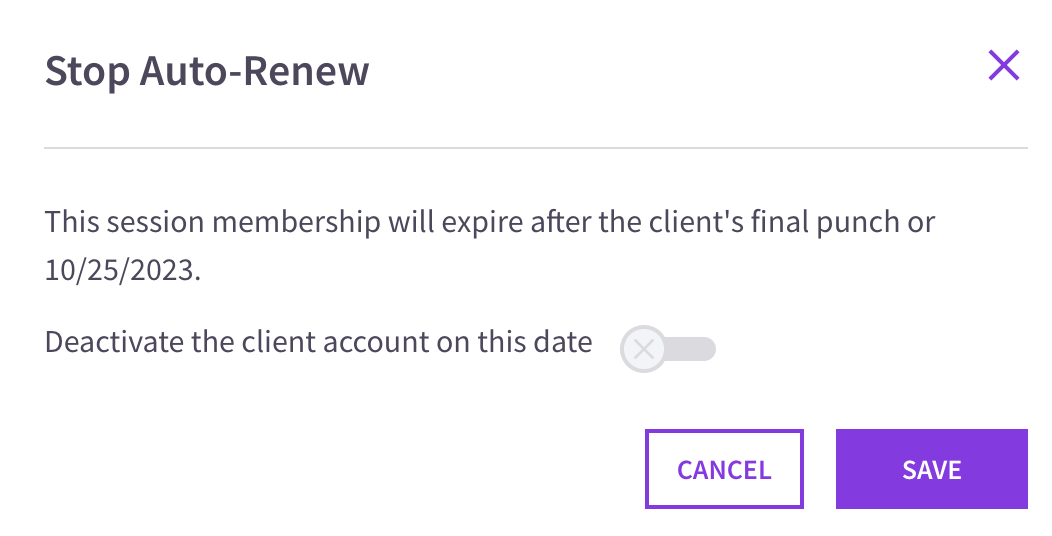Save the auto-renew changes
1052x536 pixels.
931,469
